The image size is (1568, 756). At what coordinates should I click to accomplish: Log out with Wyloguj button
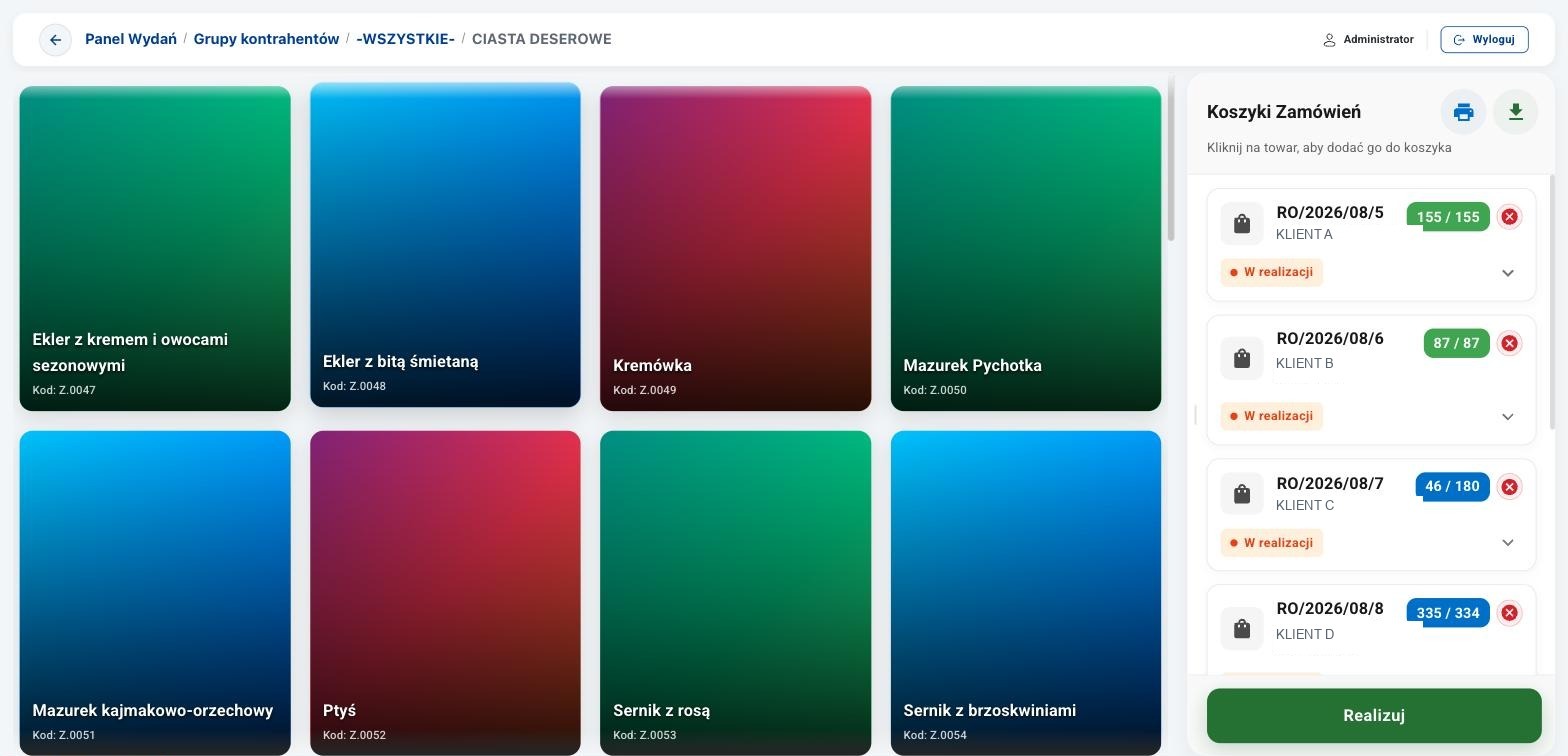(1484, 39)
